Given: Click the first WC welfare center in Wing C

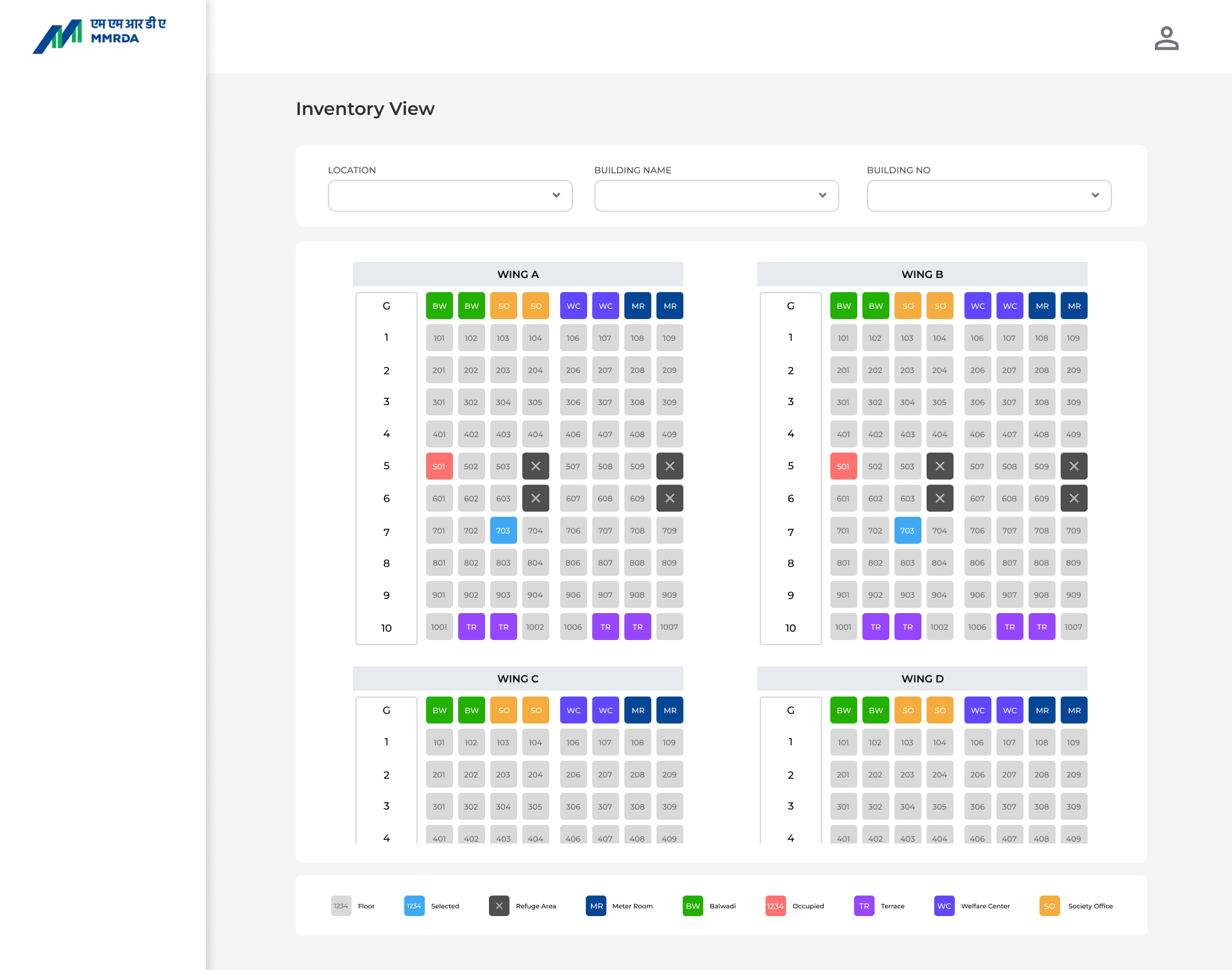Looking at the screenshot, I should click(x=573, y=710).
